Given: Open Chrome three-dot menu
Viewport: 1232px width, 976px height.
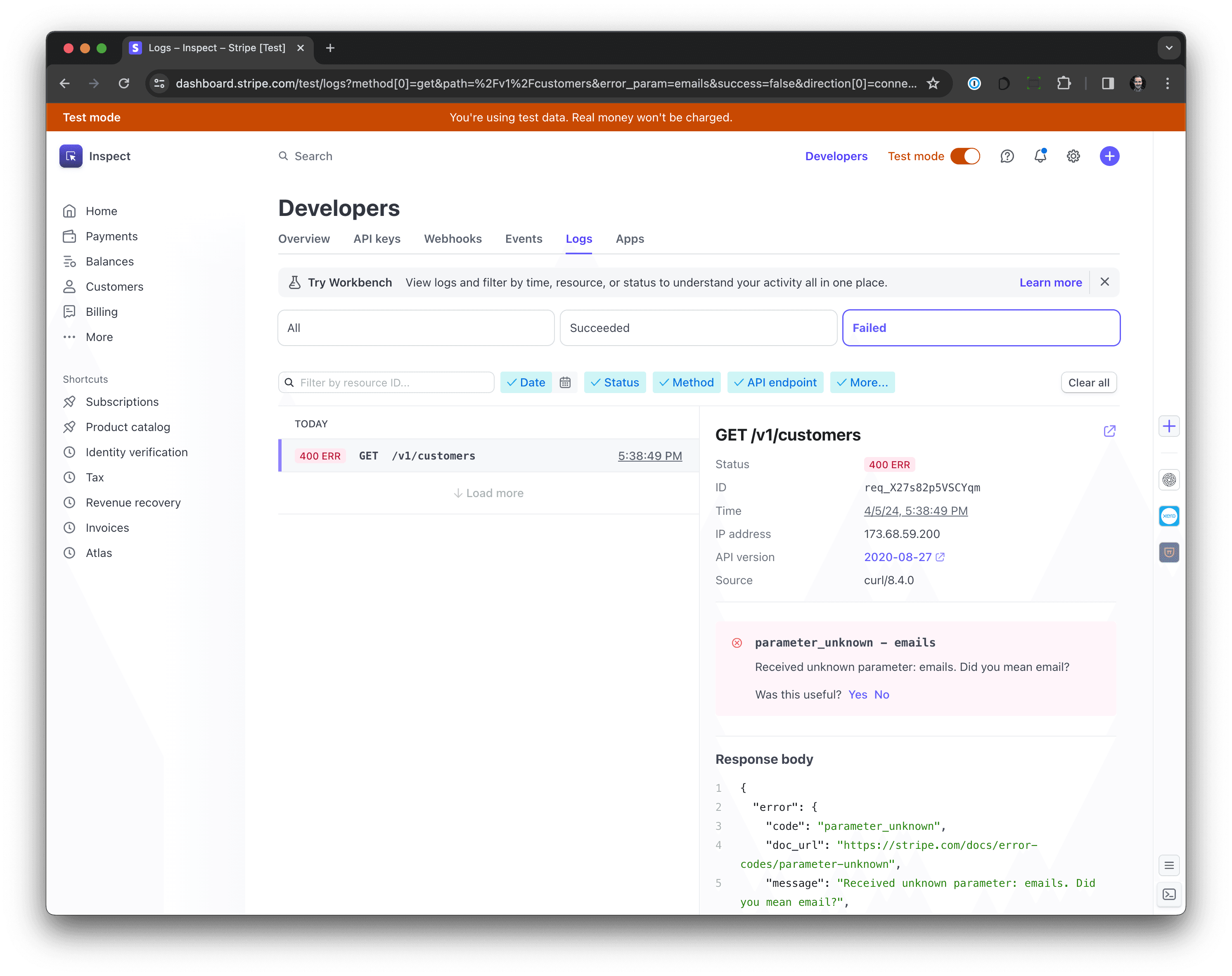Looking at the screenshot, I should [1168, 83].
